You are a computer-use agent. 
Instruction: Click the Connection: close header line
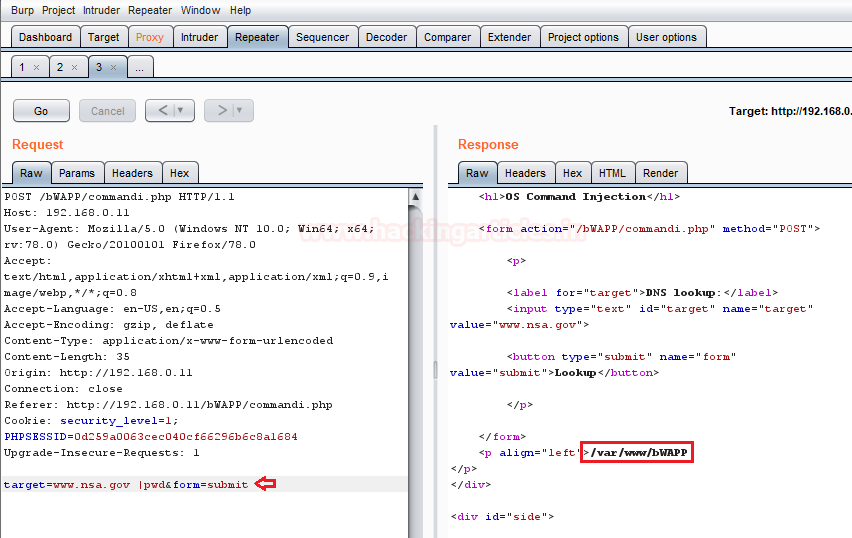(x=63, y=389)
